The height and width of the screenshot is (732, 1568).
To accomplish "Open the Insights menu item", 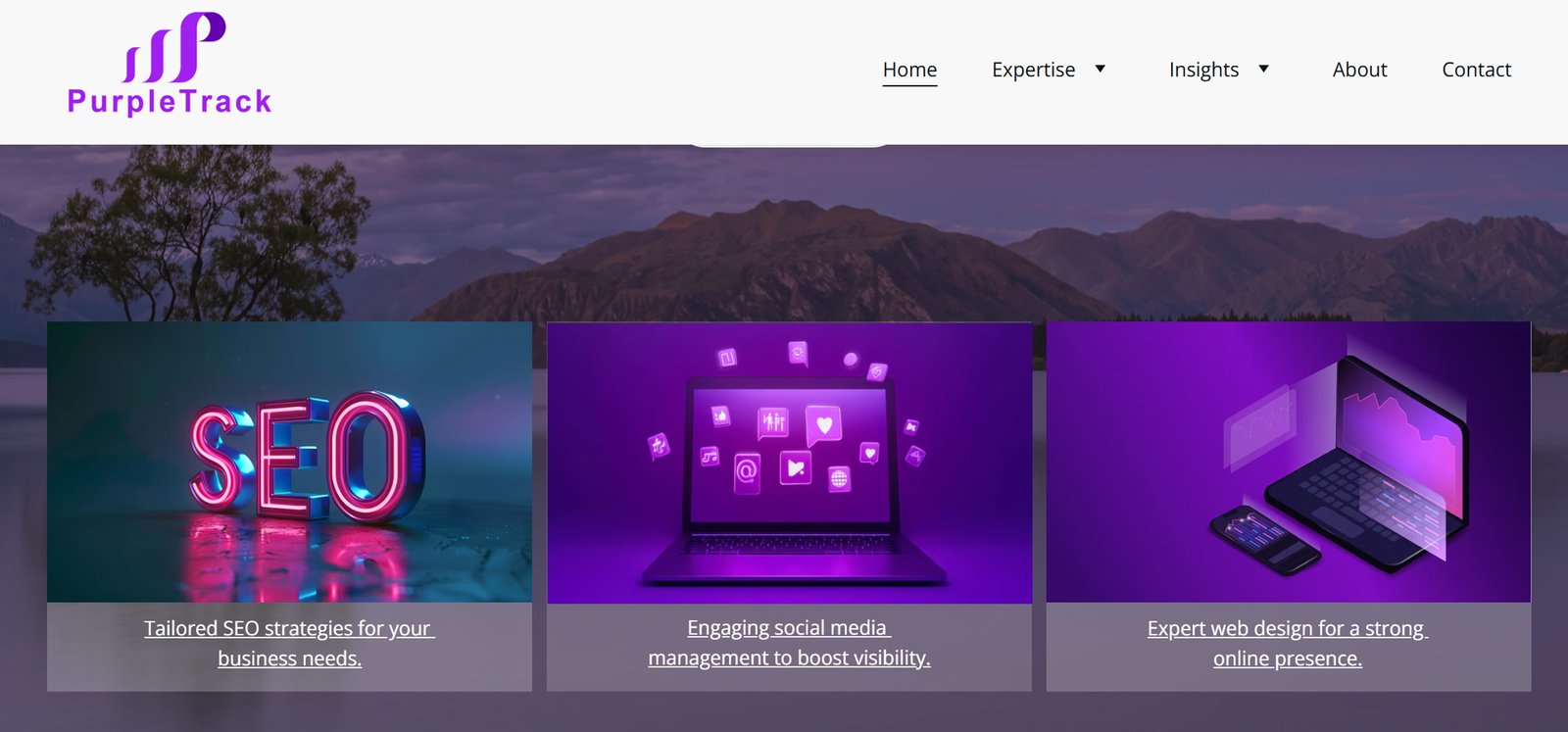I will coord(1203,70).
